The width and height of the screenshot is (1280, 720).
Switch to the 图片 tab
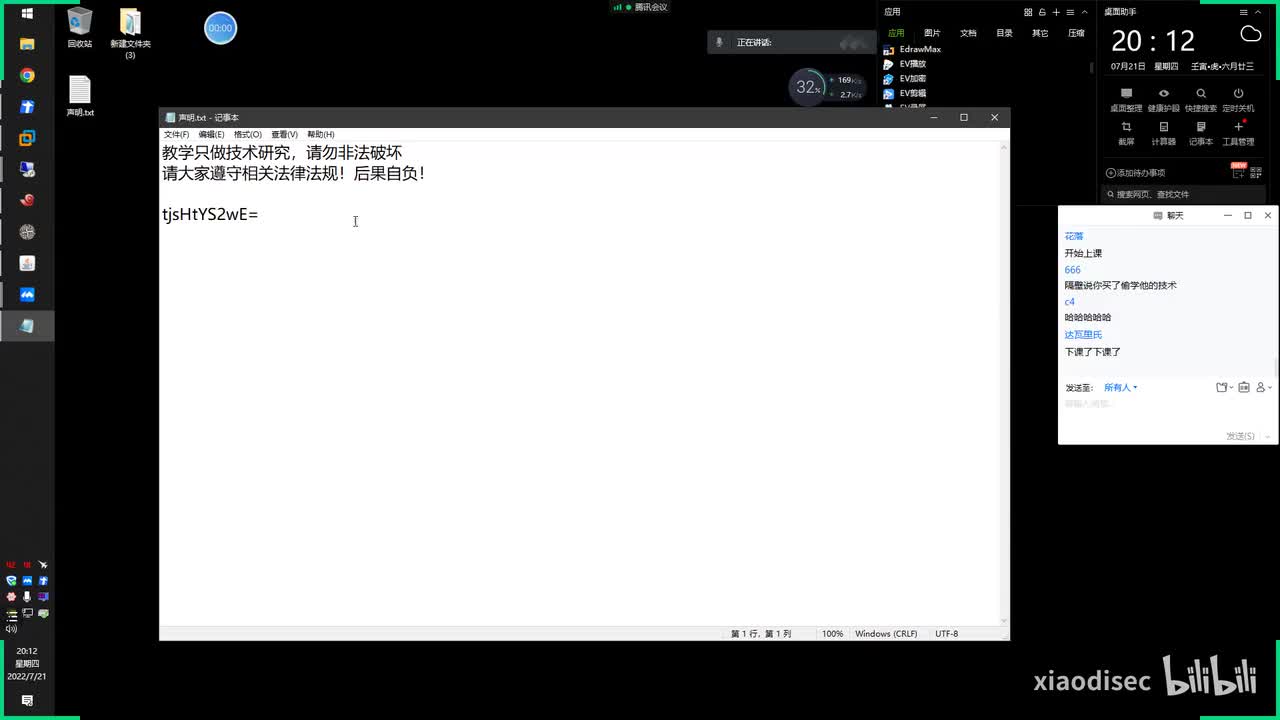(x=932, y=33)
